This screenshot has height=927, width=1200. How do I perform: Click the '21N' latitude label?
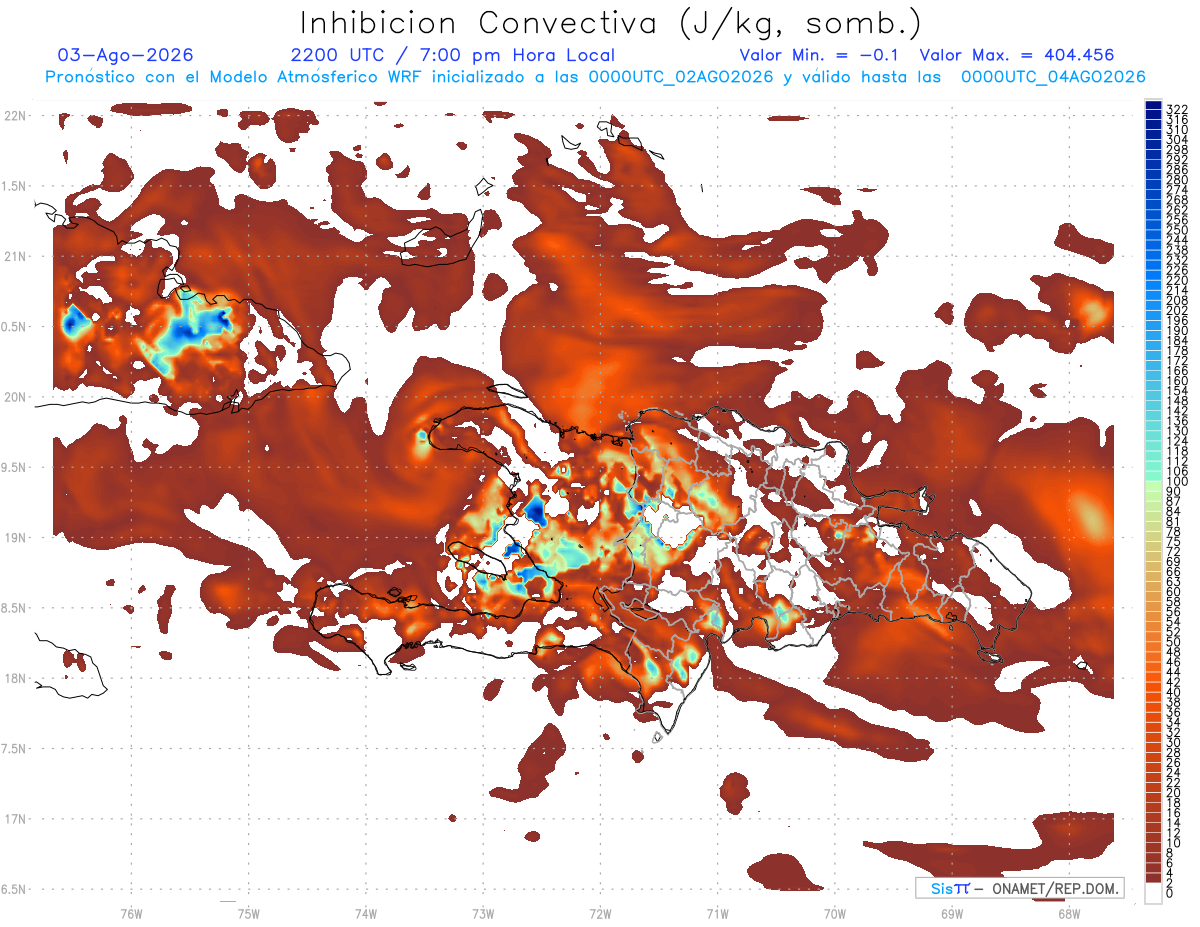17,256
